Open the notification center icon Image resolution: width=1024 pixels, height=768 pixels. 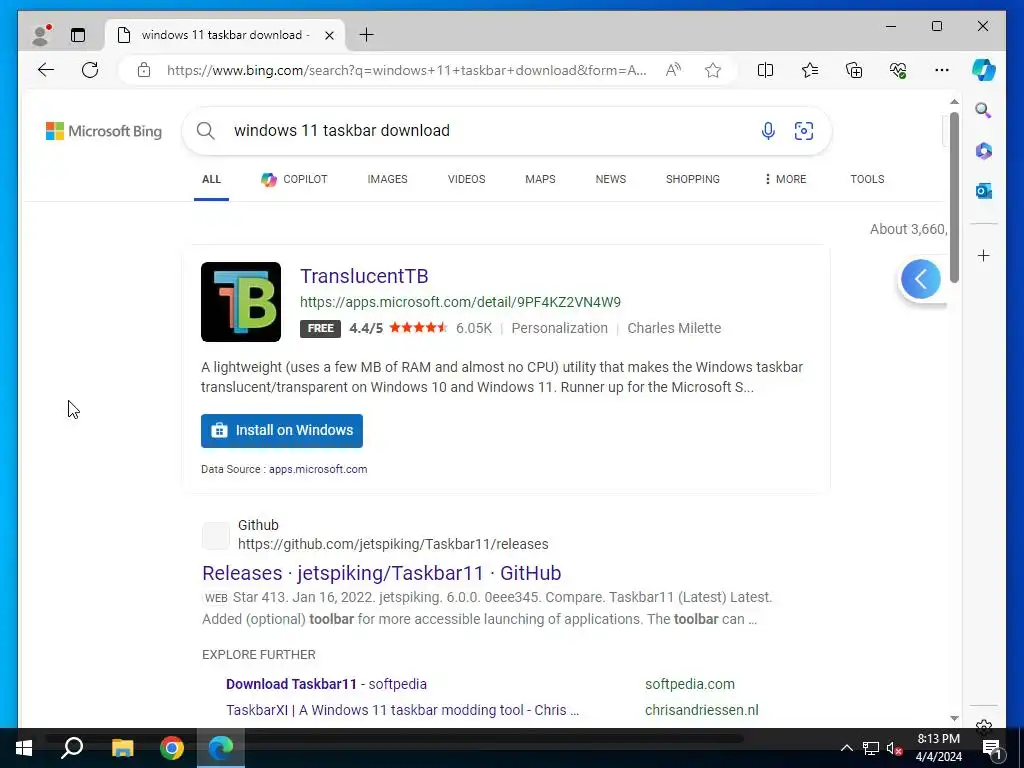[992, 749]
